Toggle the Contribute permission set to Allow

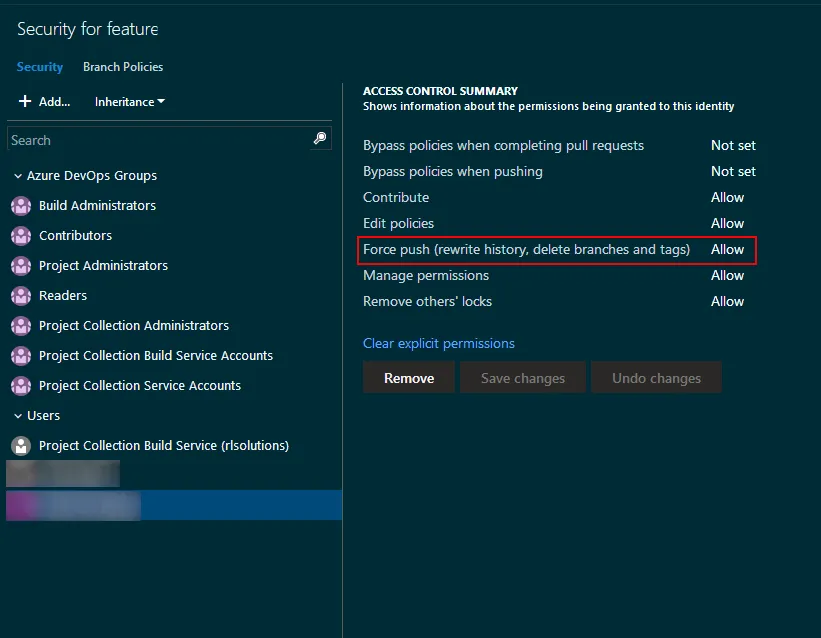point(727,197)
